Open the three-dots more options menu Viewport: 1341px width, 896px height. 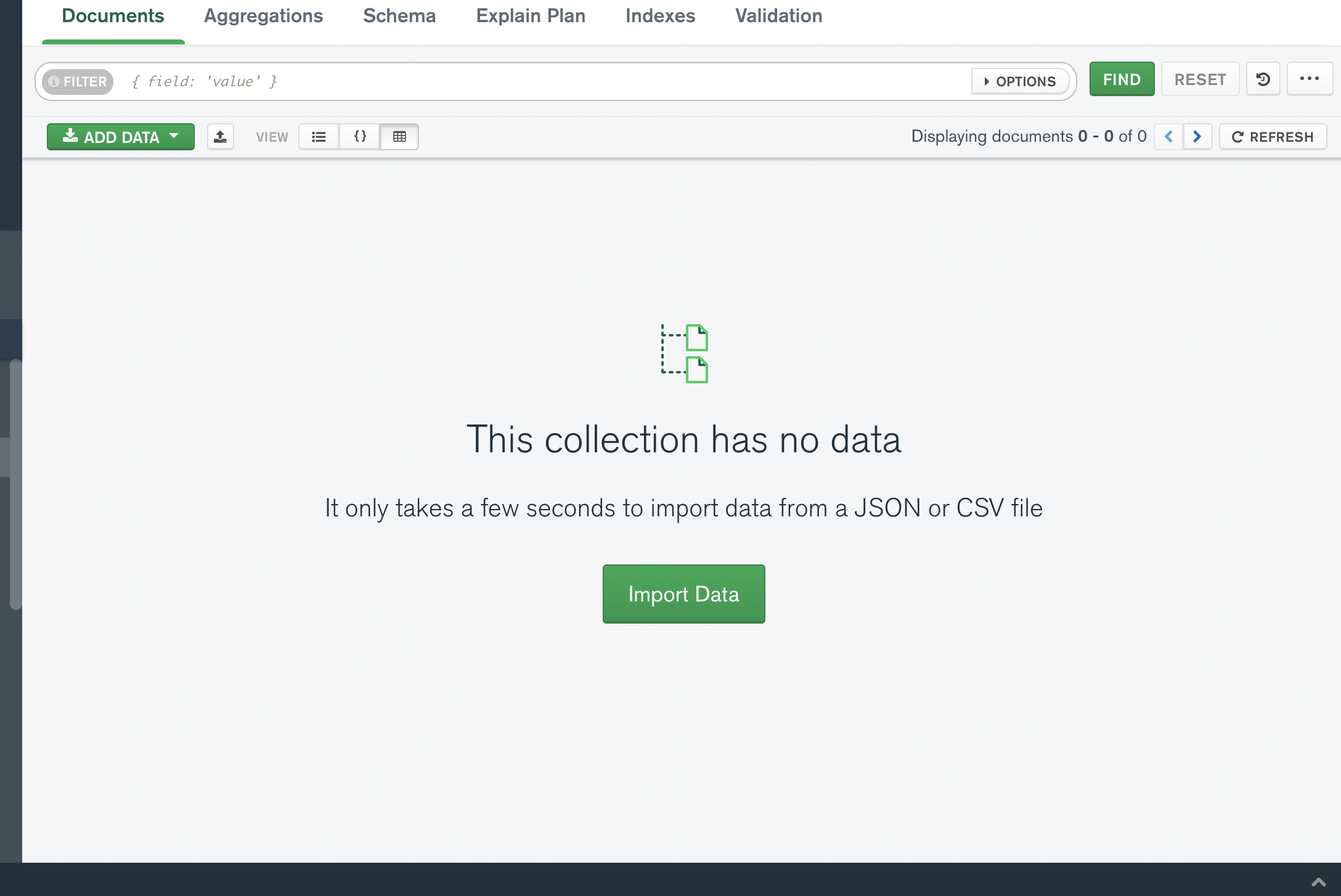1309,79
